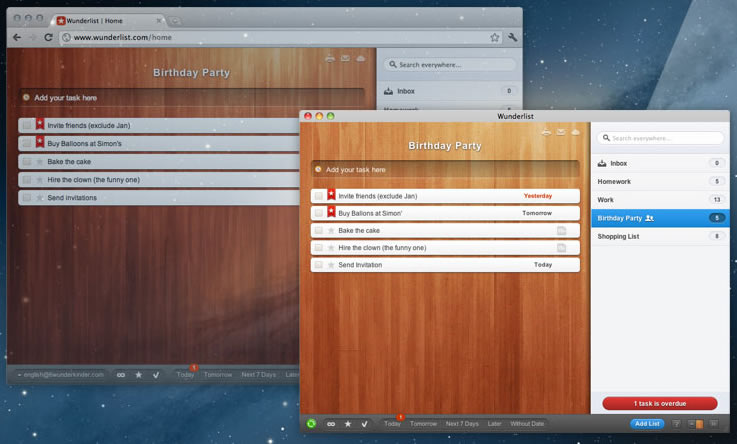The height and width of the screenshot is (444, 737).
Task: Email the Birthday Party list in the app window
Action: pyautogui.click(x=561, y=132)
